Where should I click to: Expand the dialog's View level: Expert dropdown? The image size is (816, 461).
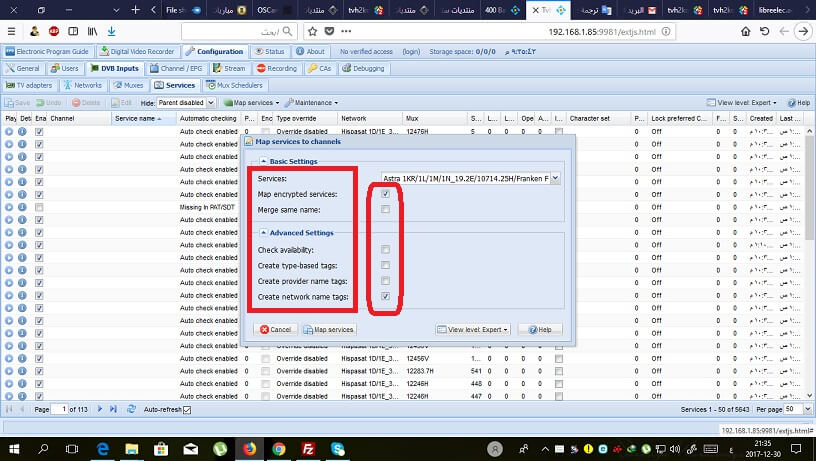(473, 329)
